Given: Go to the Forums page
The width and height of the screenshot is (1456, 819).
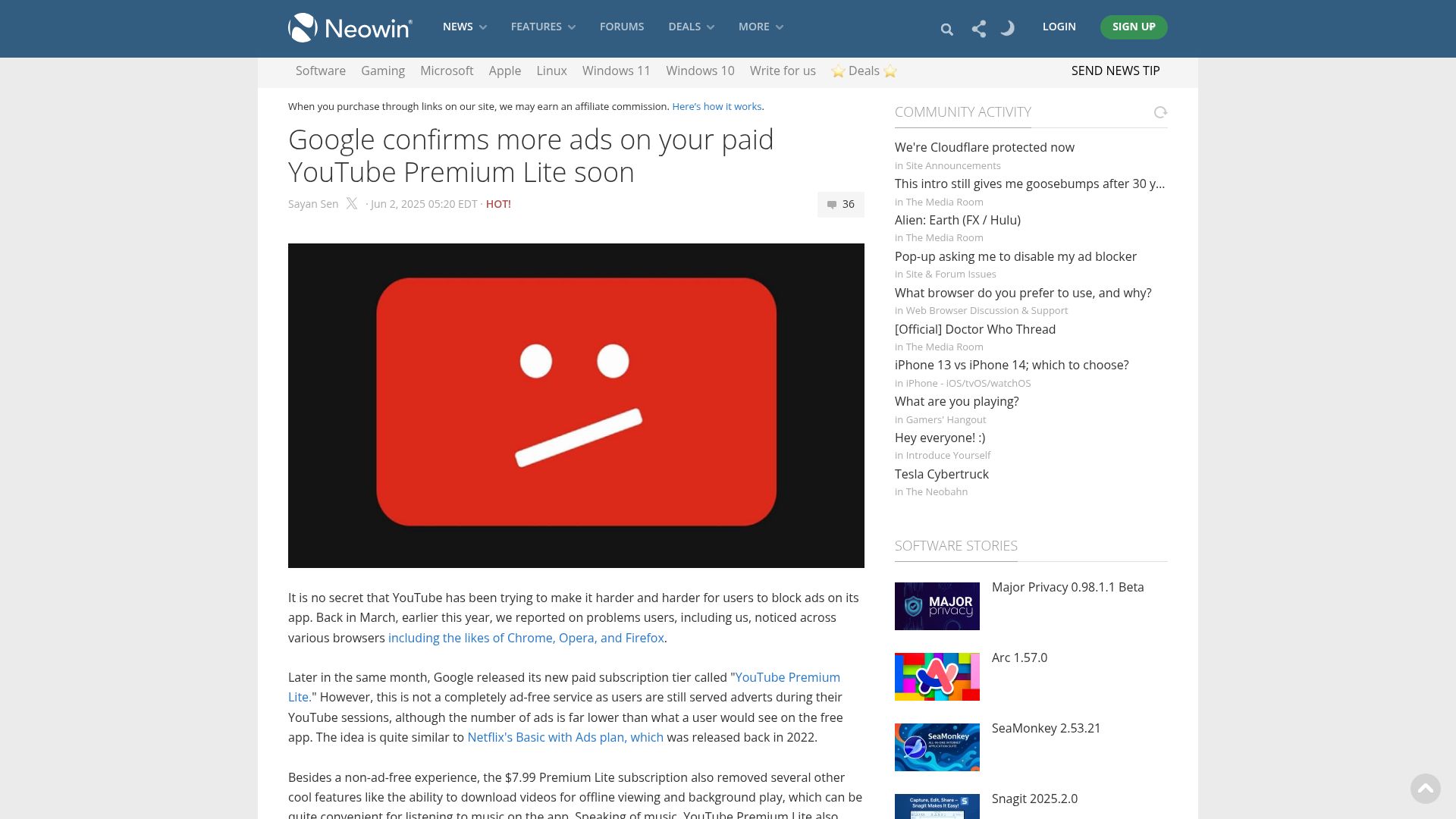Looking at the screenshot, I should (622, 27).
